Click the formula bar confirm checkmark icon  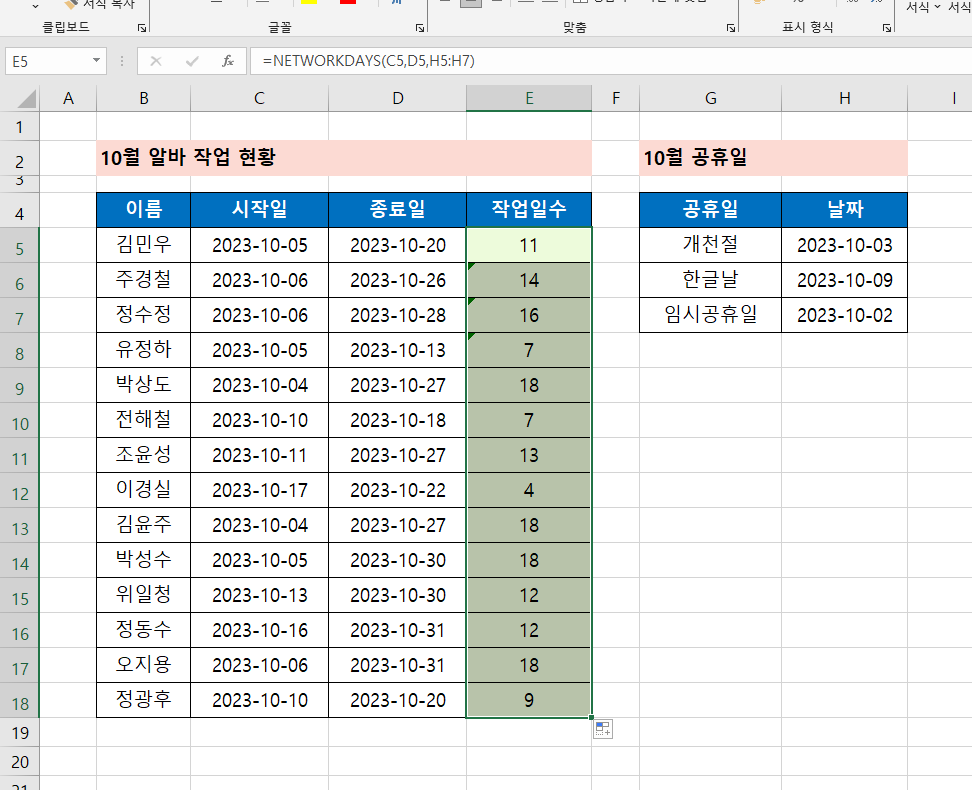[192, 61]
